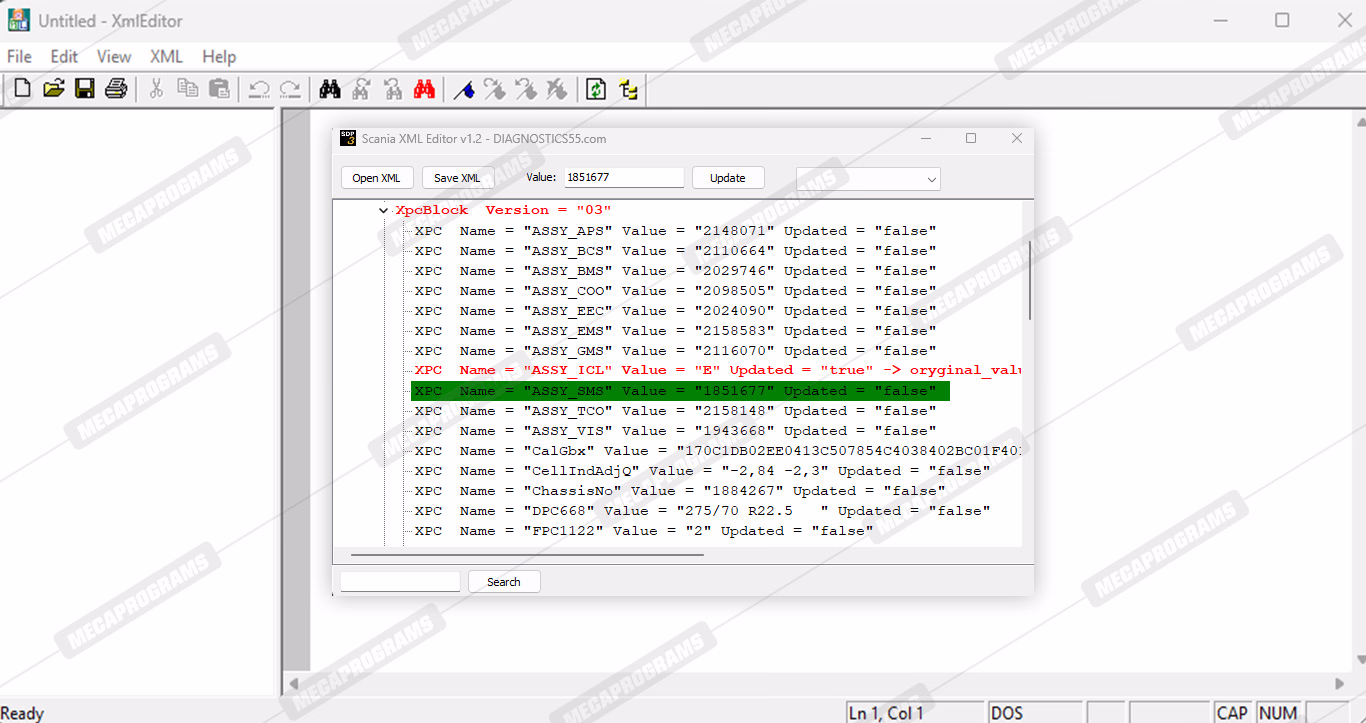
Task: Click the Print toolbar icon
Action: [116, 89]
